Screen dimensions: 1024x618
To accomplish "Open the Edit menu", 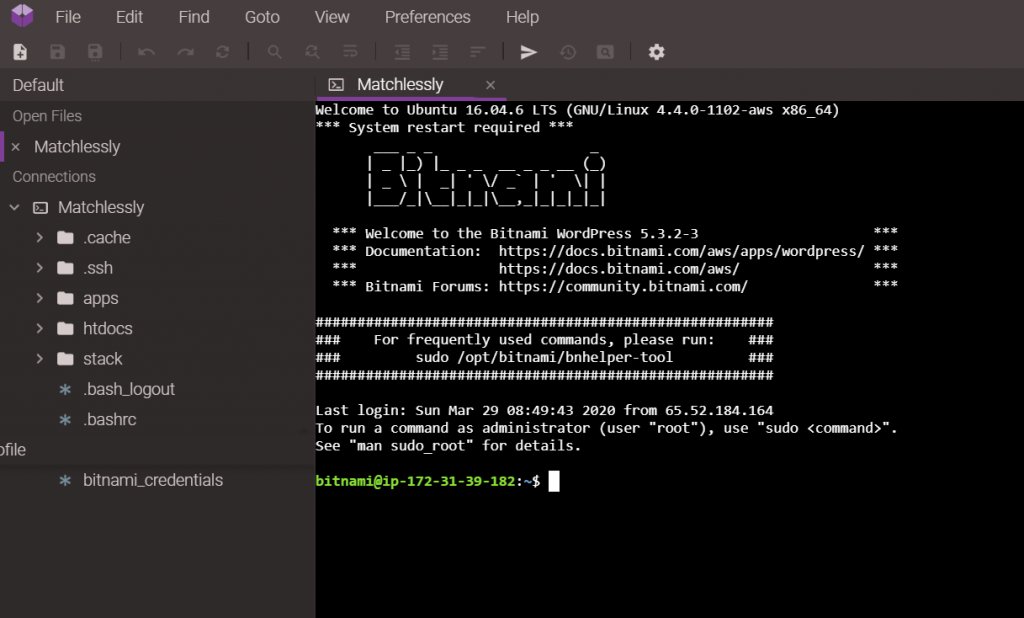I will pos(129,17).
